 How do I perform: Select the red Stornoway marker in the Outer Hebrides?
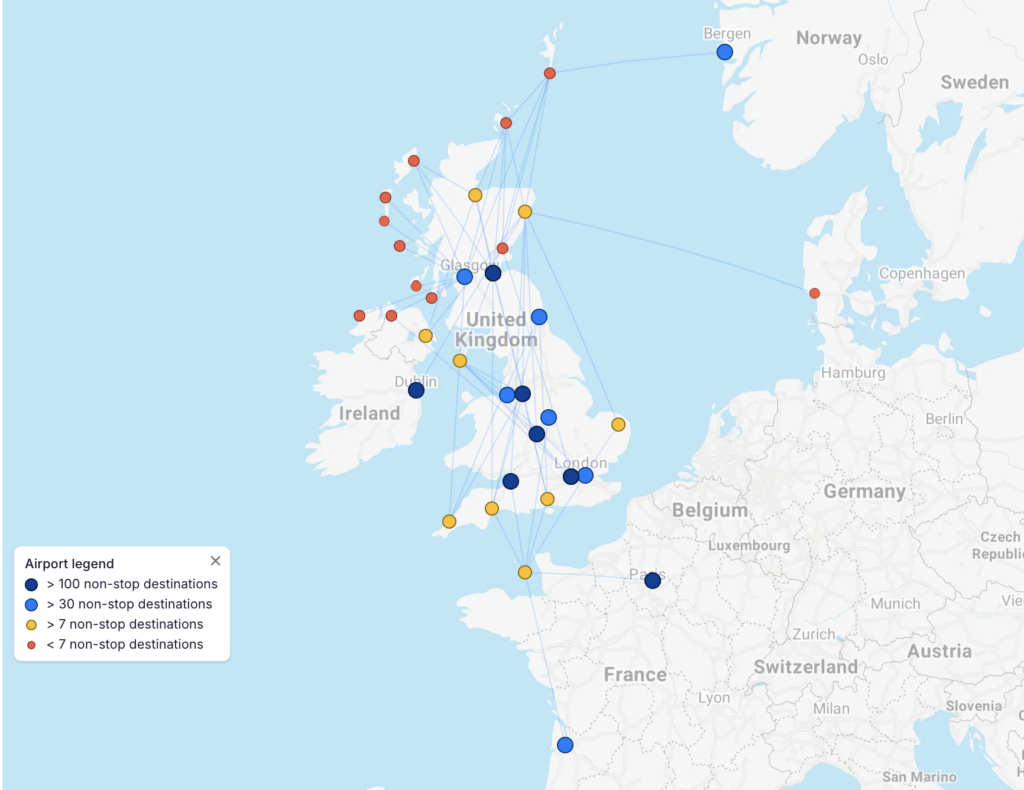pos(413,161)
